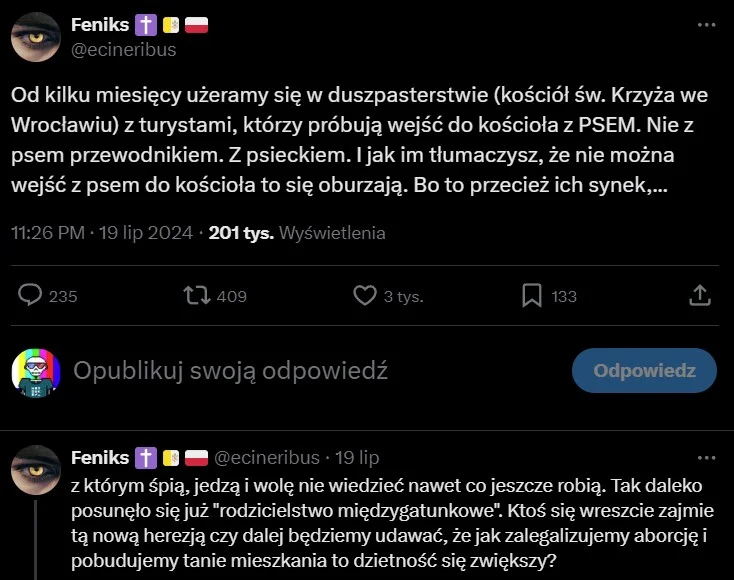Open Feniks avatar on the reply tweet
This screenshot has width=734, height=580.
[x=36, y=470]
